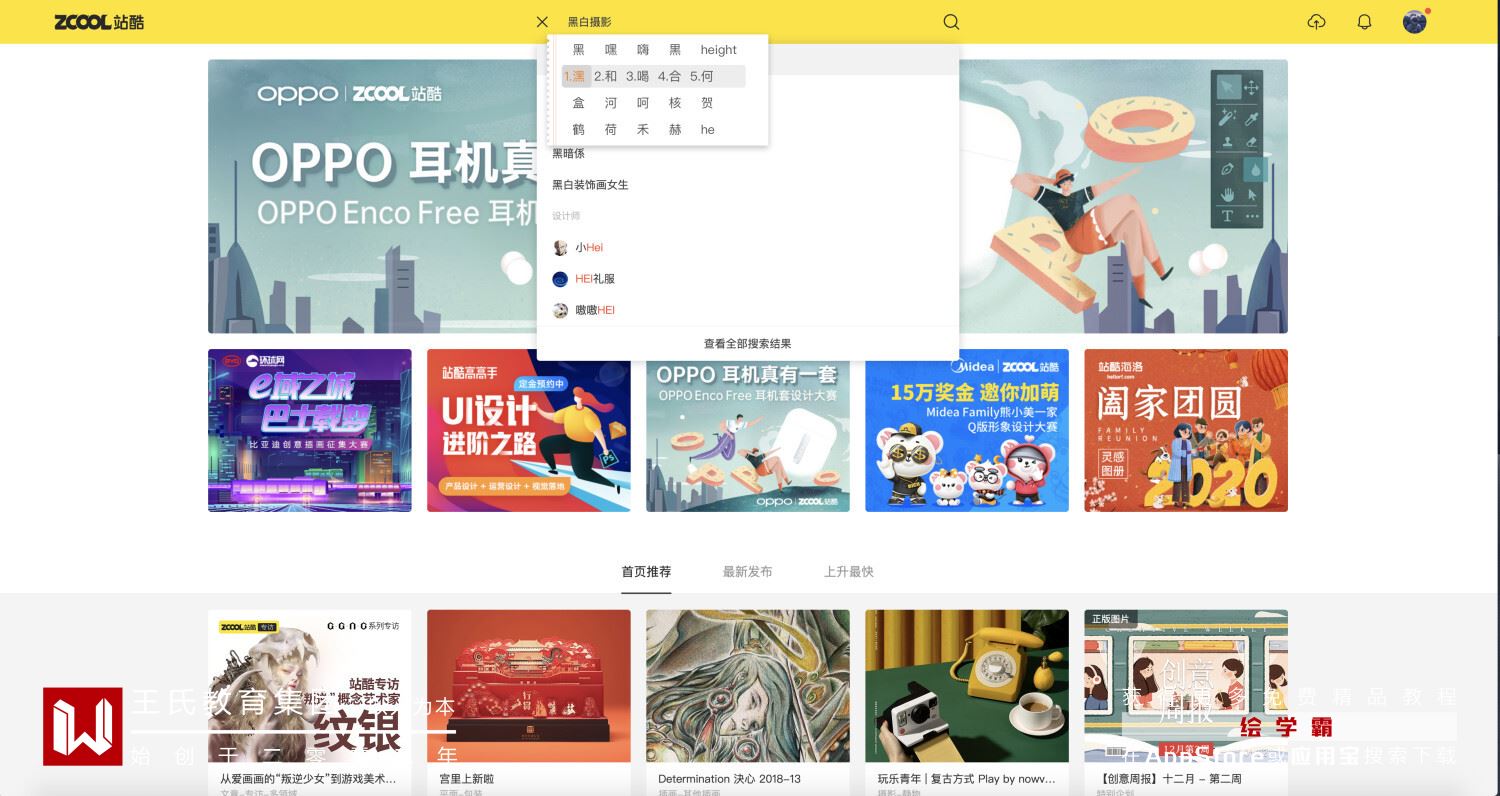Choose IME candidate 鹤
Image resolution: width=1500 pixels, height=796 pixels.
[x=579, y=130]
